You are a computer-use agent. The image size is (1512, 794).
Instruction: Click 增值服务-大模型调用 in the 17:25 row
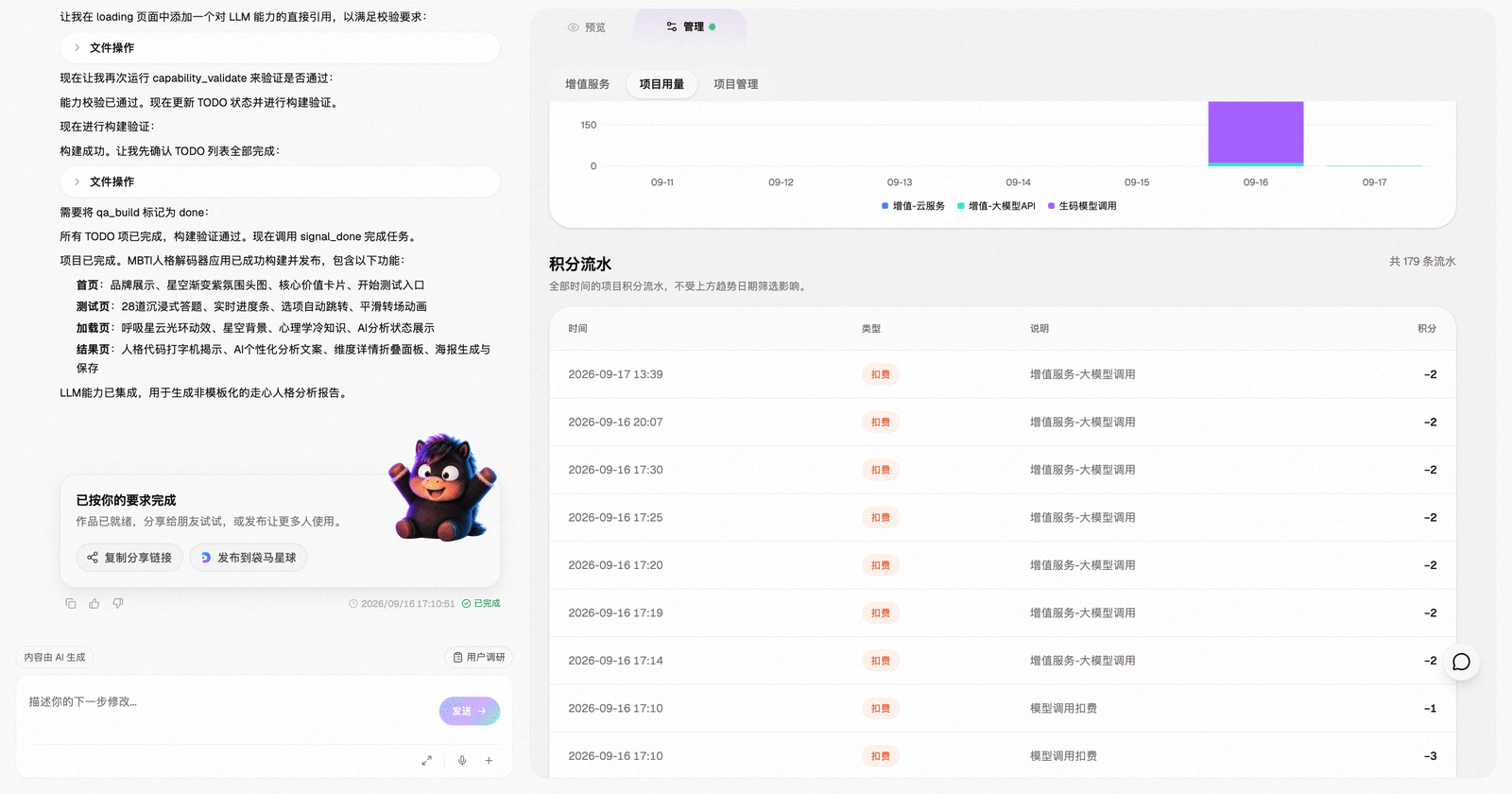(x=1083, y=518)
